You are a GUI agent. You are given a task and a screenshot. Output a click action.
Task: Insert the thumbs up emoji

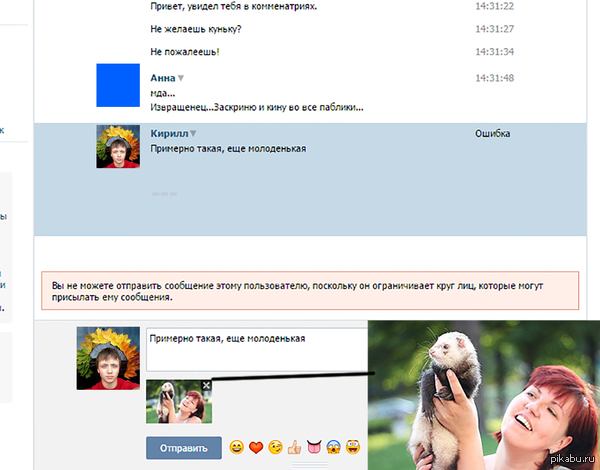coord(294,447)
